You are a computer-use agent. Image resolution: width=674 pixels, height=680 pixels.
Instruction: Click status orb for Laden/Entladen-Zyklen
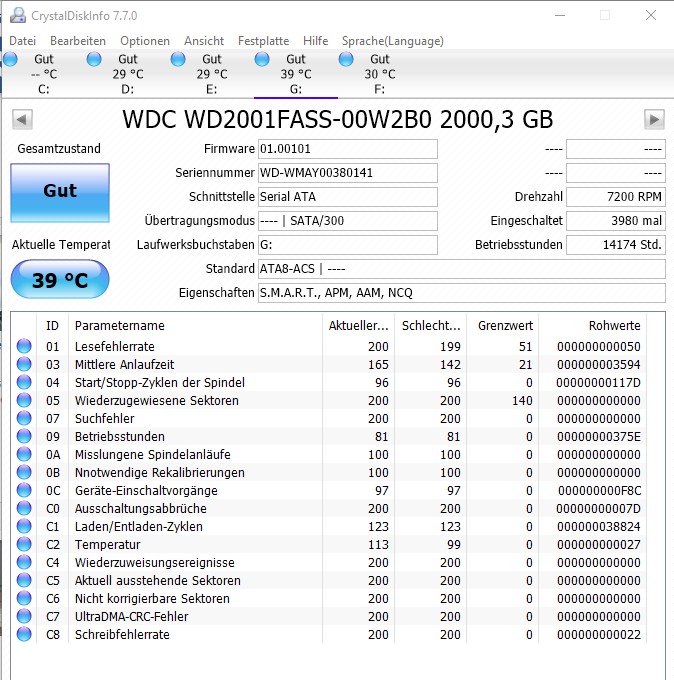click(x=24, y=526)
